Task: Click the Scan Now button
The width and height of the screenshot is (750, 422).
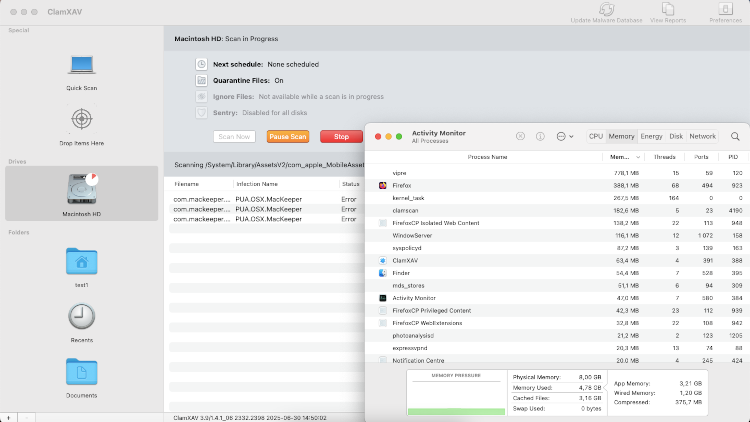Action: (x=234, y=136)
